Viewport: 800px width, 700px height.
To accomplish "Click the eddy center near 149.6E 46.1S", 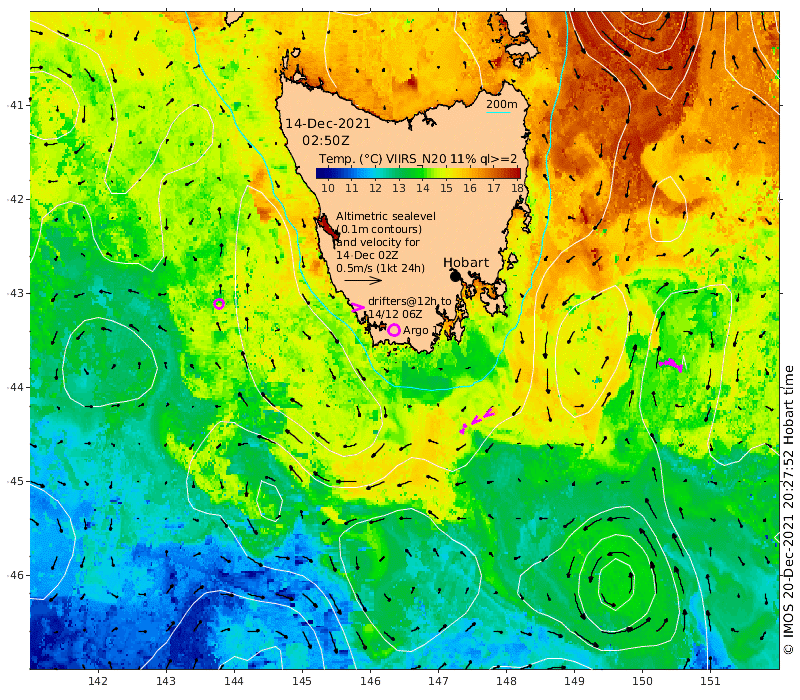I will point(616,584).
